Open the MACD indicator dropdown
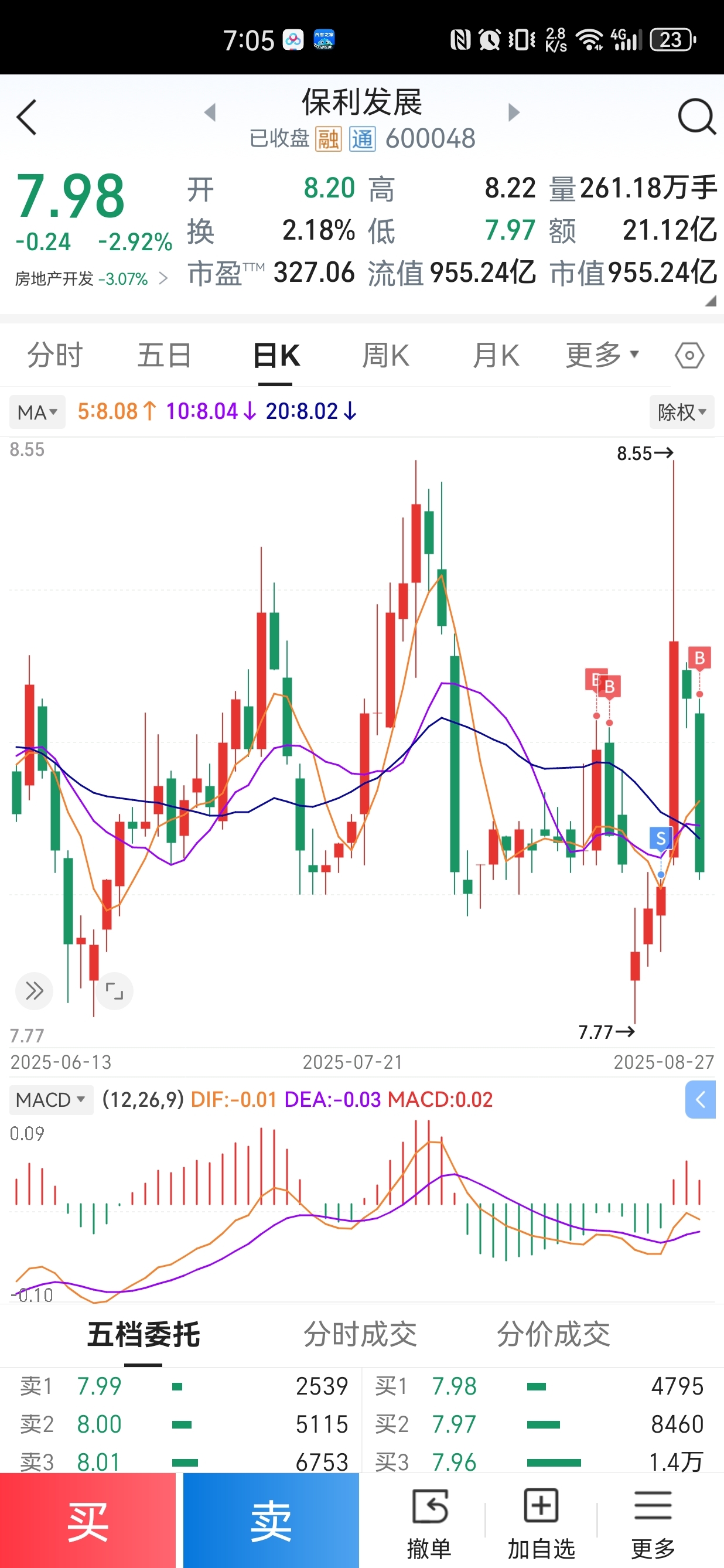This screenshot has width=724, height=1568. pyautogui.click(x=51, y=1099)
